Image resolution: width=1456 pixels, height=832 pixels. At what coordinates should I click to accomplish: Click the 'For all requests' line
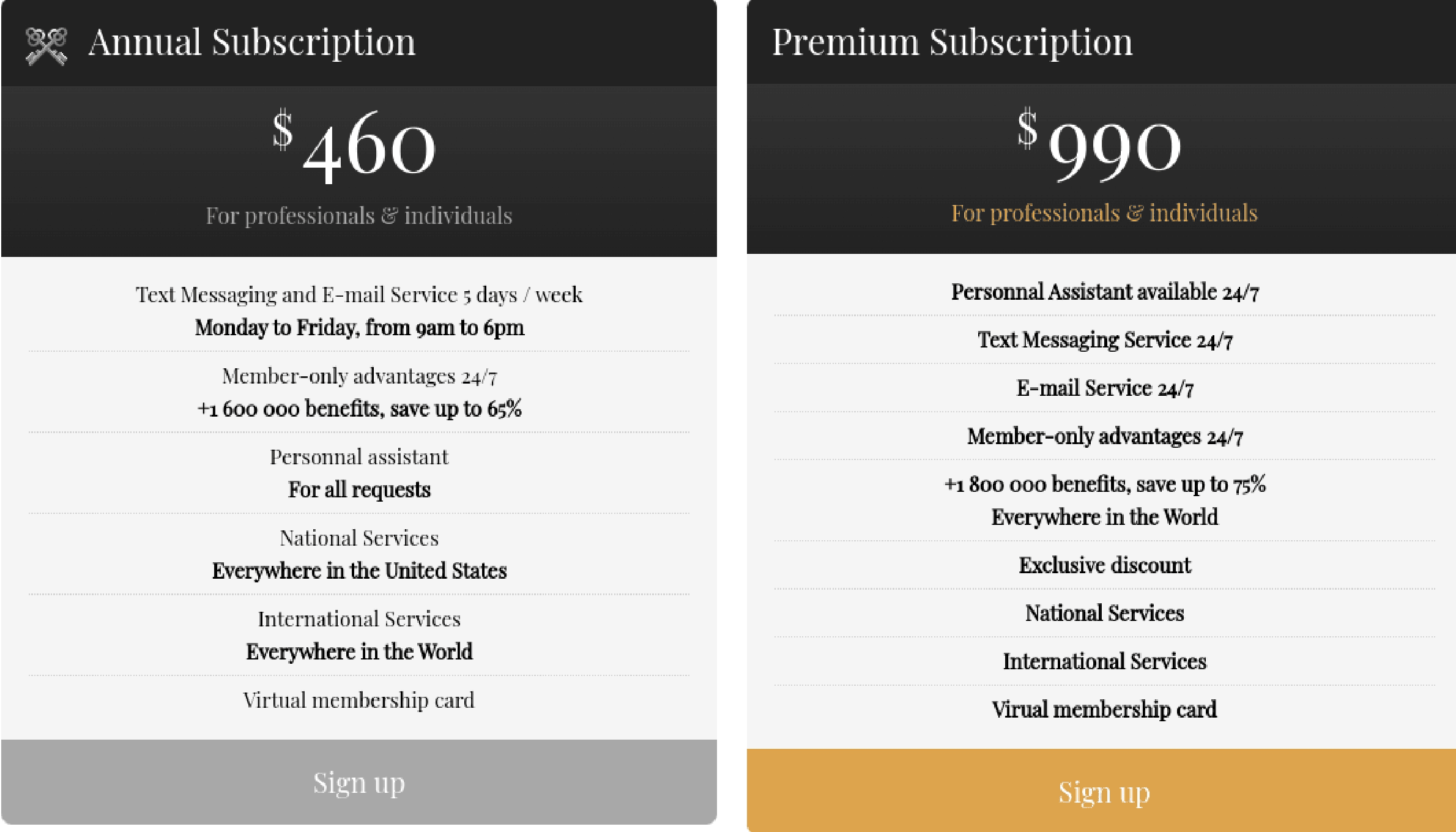tap(359, 489)
